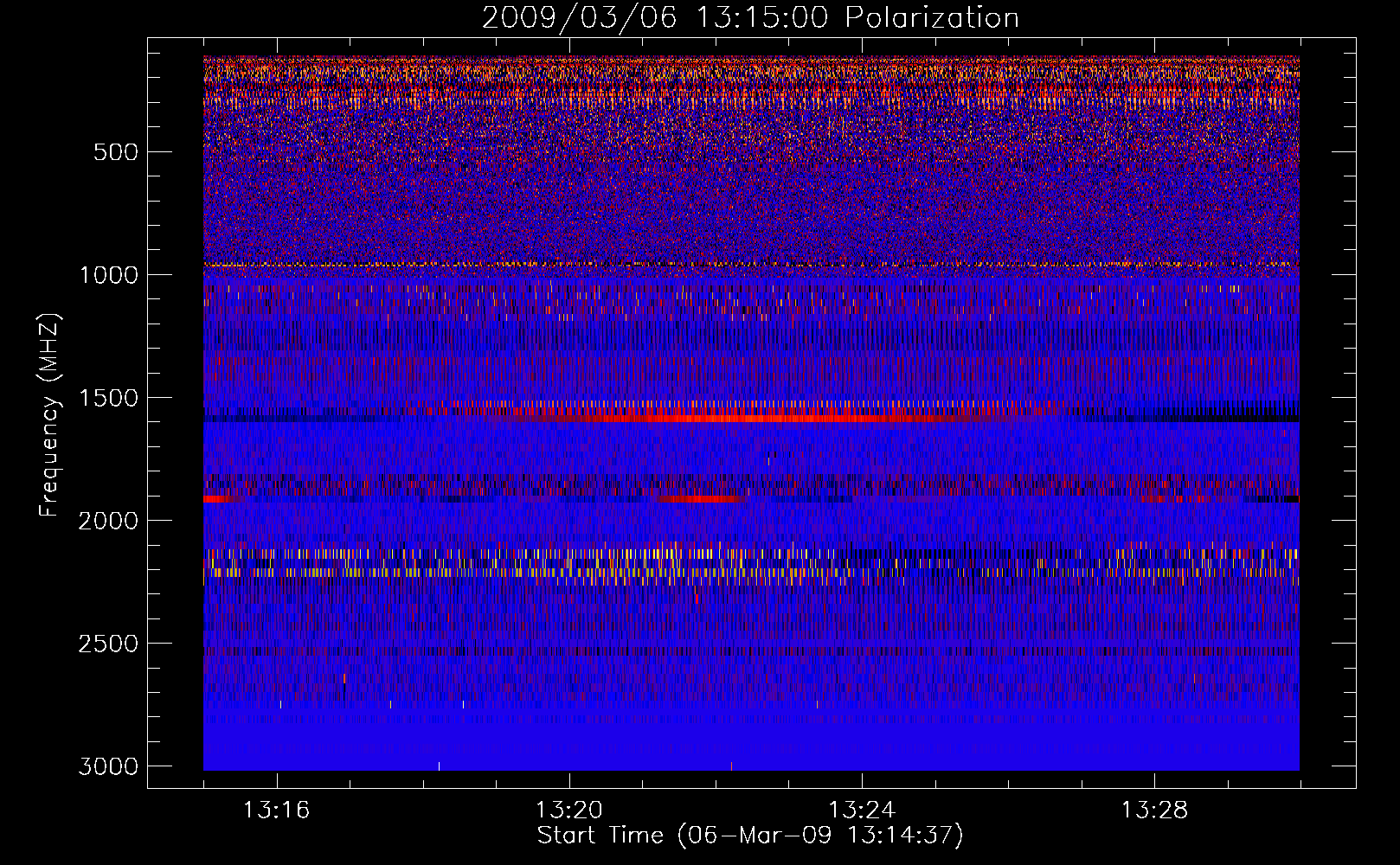
Task: Click the 'Start Time (06-Mar-09 13:14:37)' label
Action: 750,836
